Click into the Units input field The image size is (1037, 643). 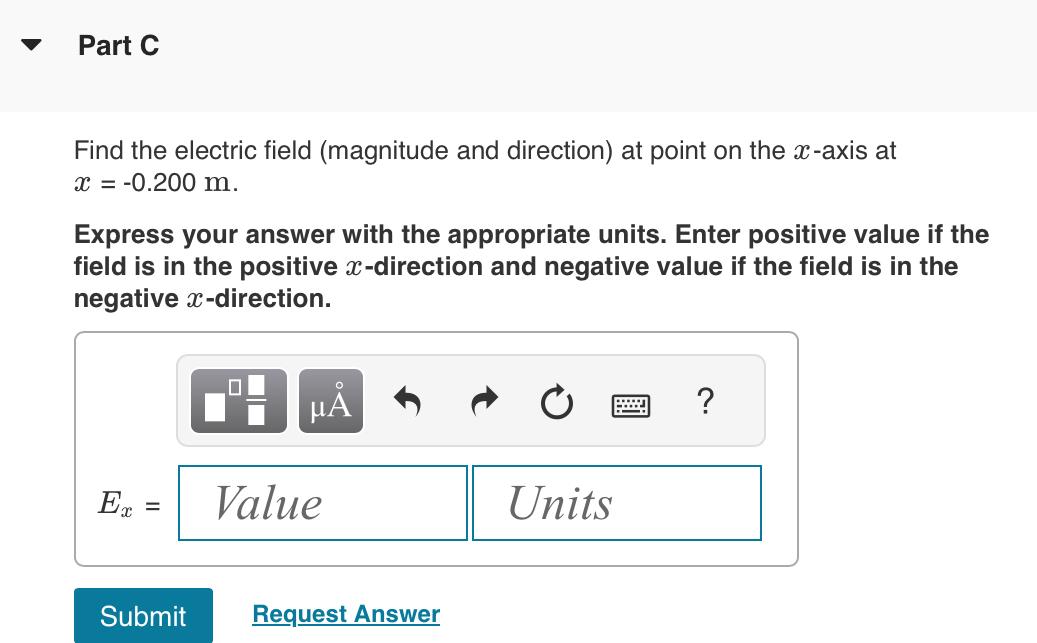point(616,503)
